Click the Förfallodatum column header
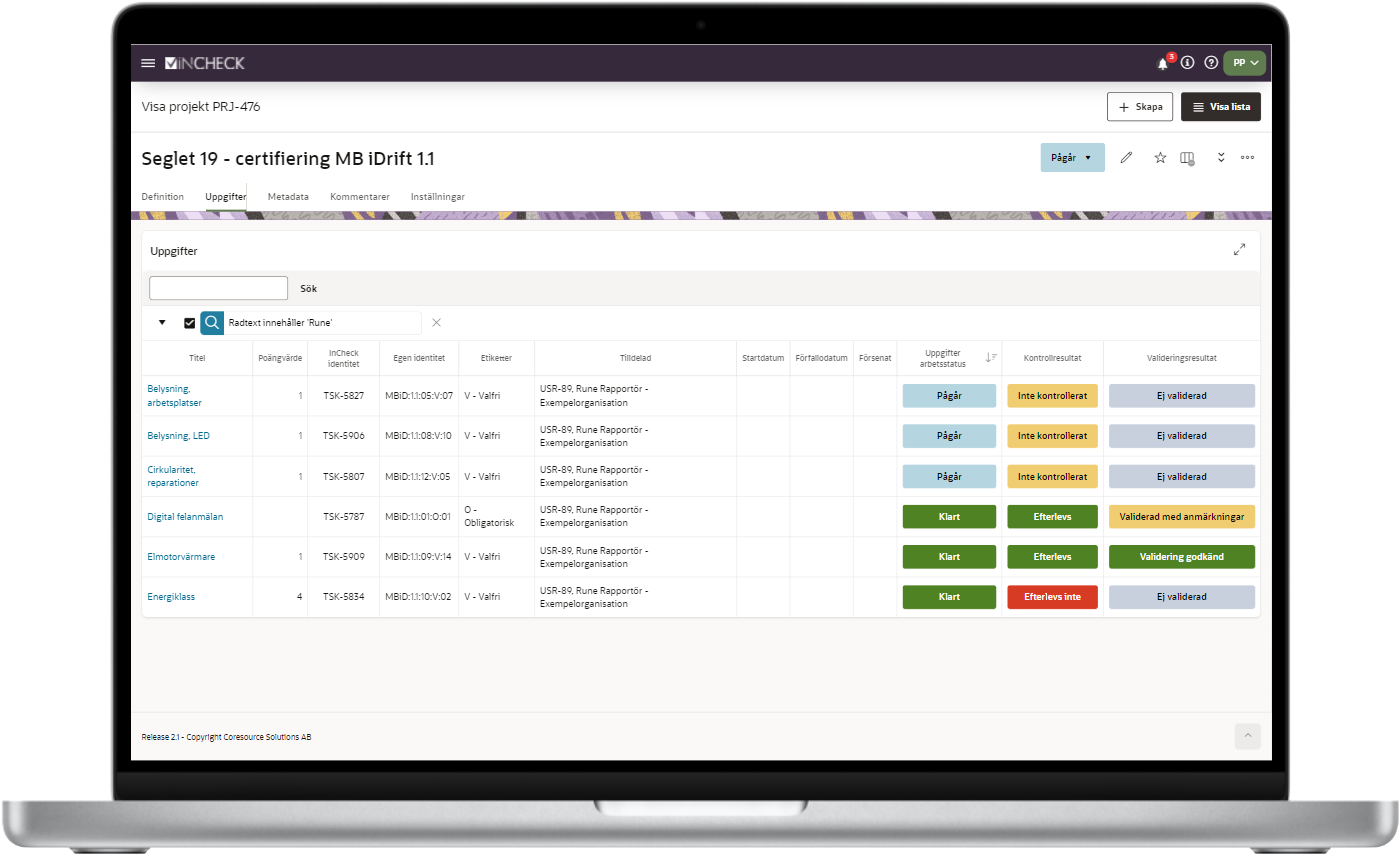This screenshot has height=856, width=1400. [x=821, y=358]
